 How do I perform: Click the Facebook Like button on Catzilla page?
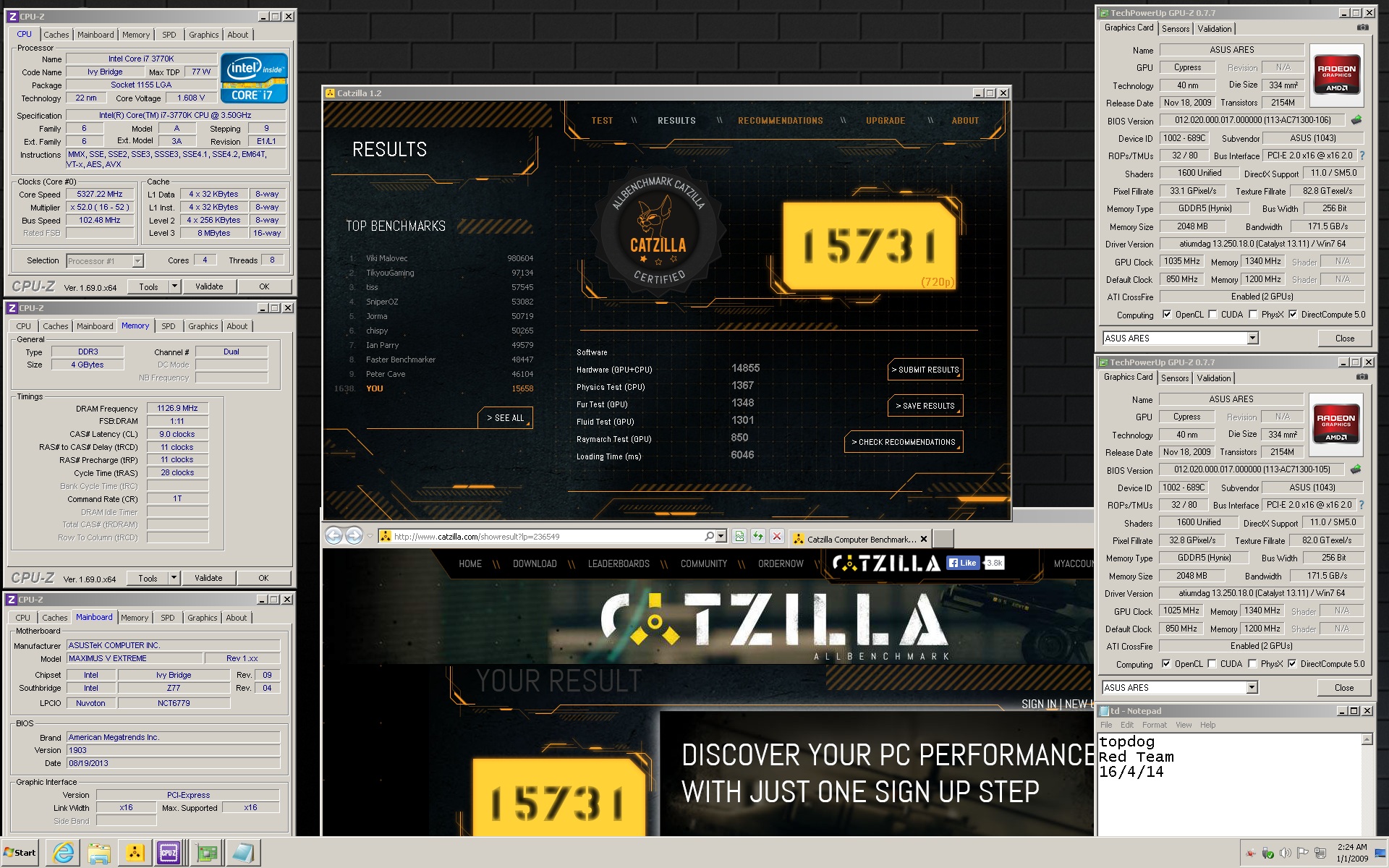(963, 563)
